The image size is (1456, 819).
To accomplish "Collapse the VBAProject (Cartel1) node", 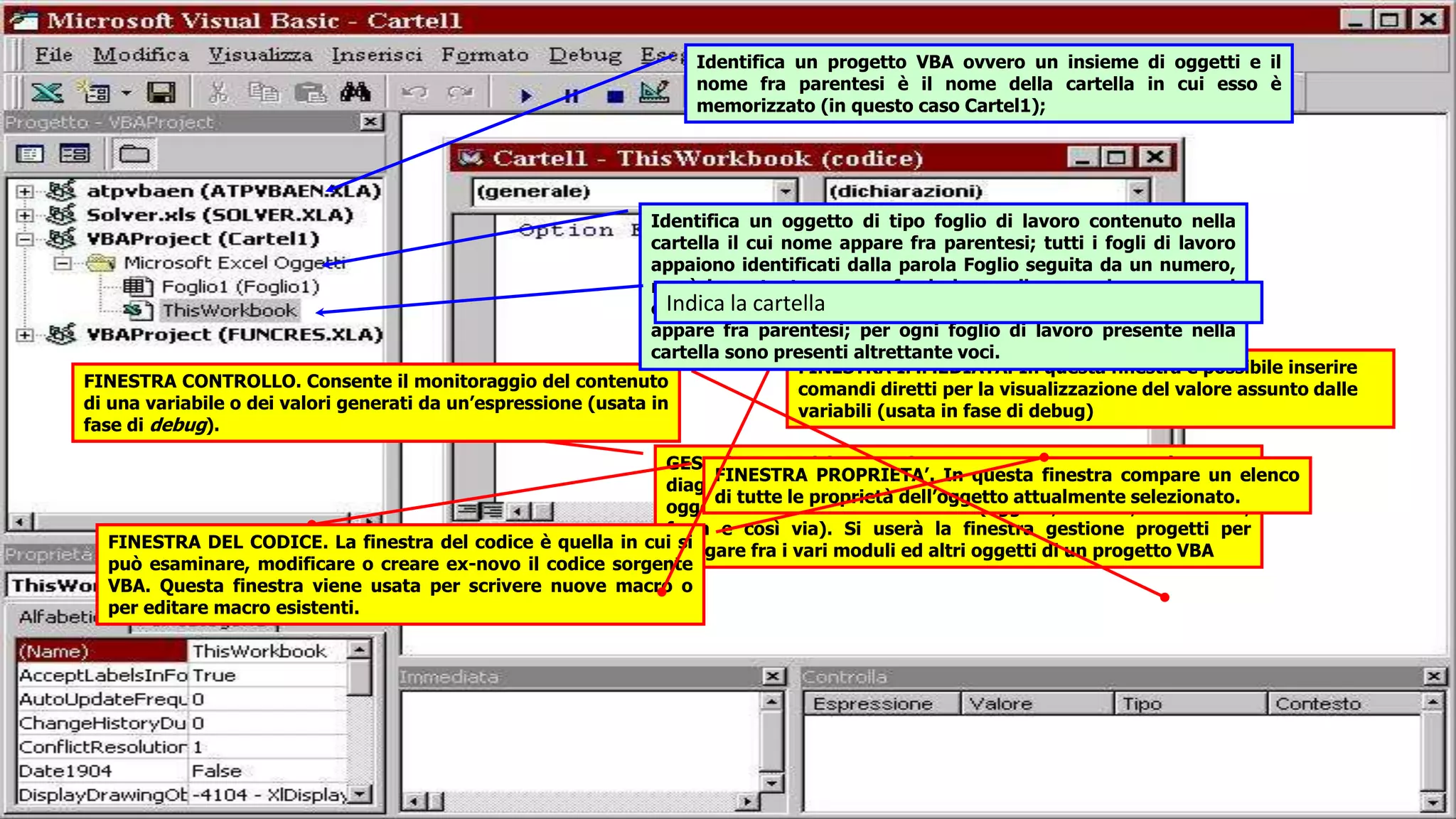I will [x=25, y=239].
